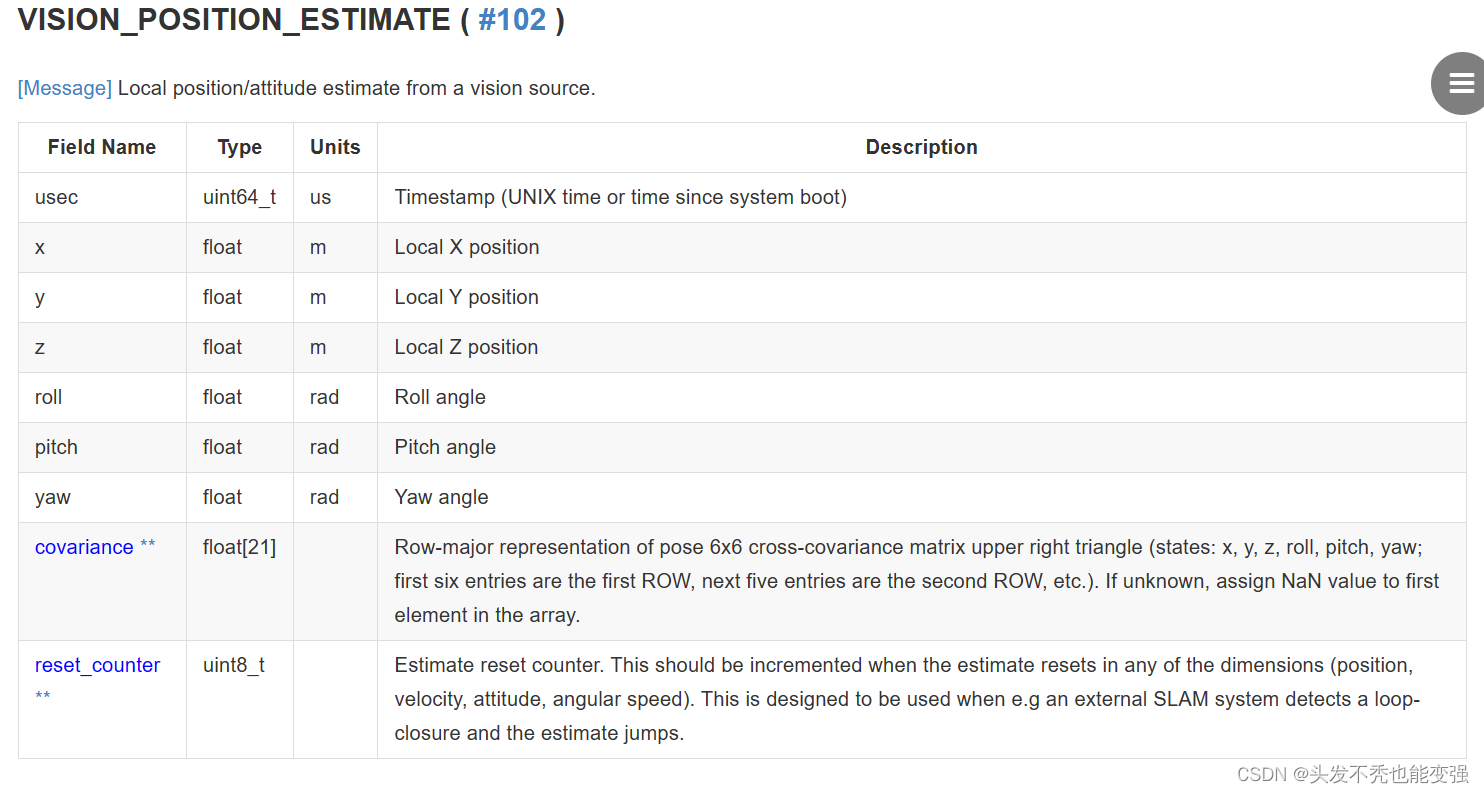Click the Pitch angle description text

click(445, 447)
